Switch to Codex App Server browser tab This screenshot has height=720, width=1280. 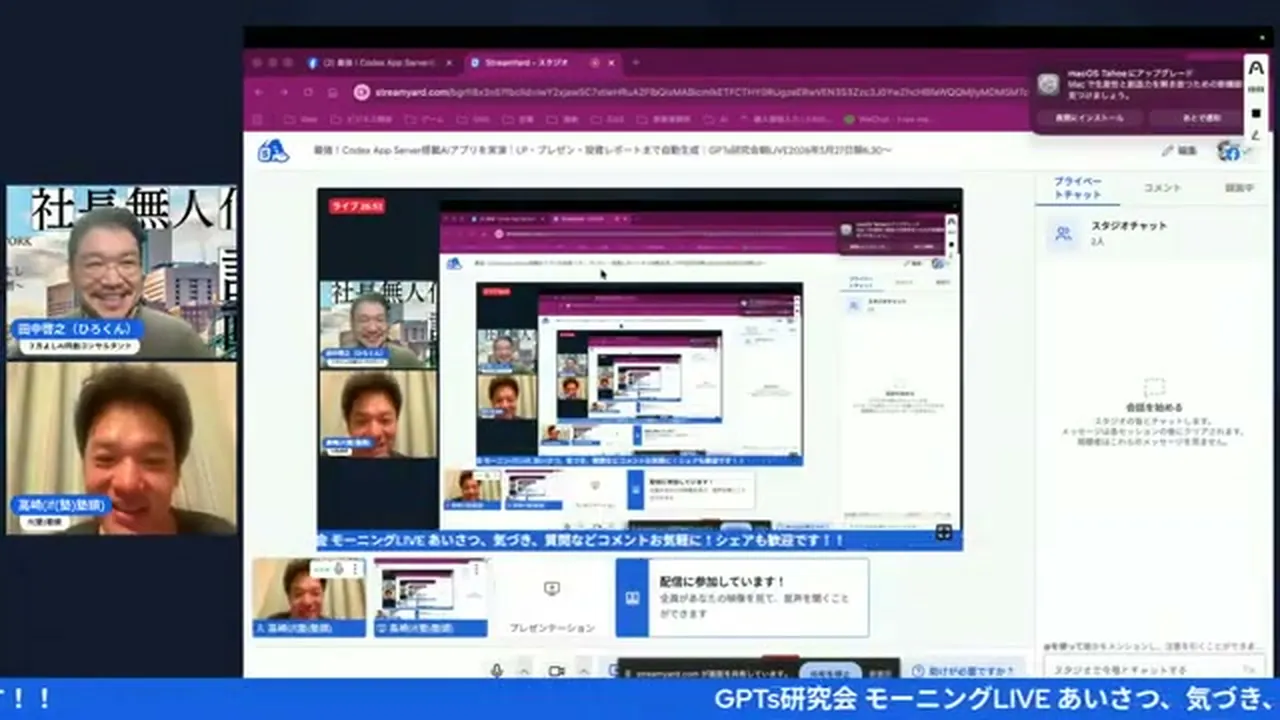click(x=380, y=62)
